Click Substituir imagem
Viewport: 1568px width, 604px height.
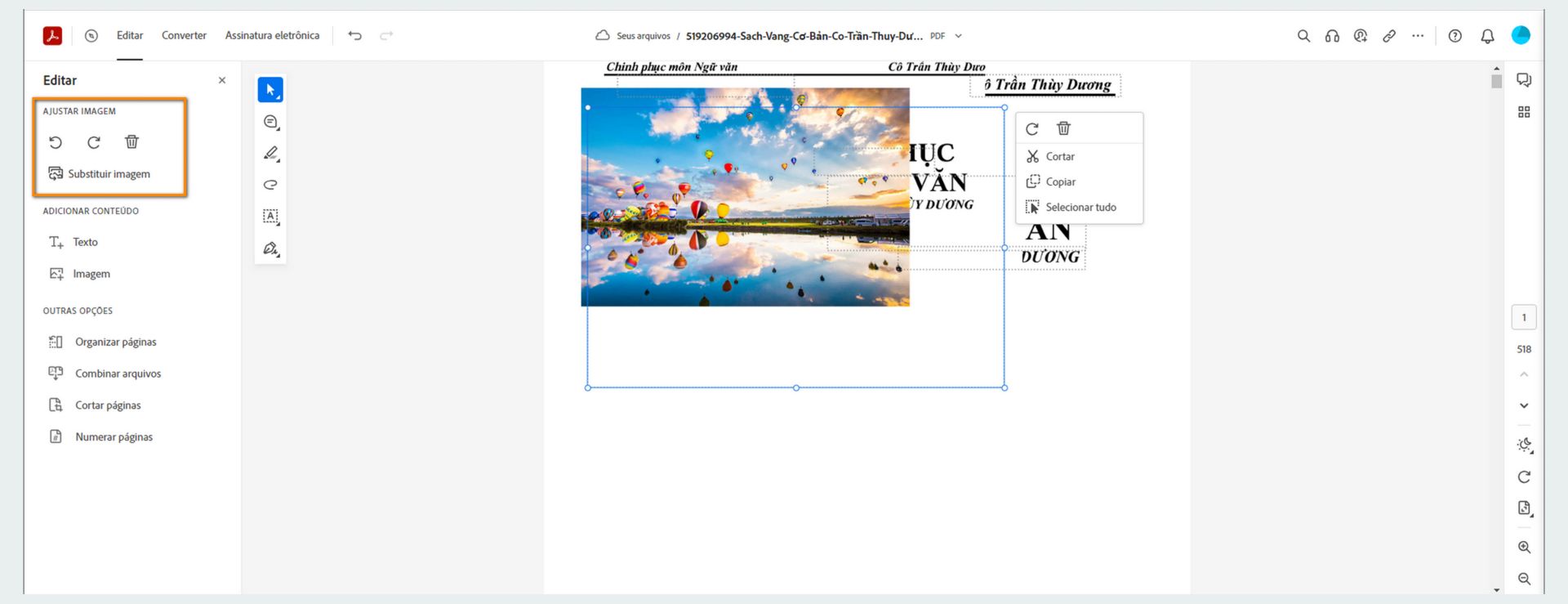(100, 174)
